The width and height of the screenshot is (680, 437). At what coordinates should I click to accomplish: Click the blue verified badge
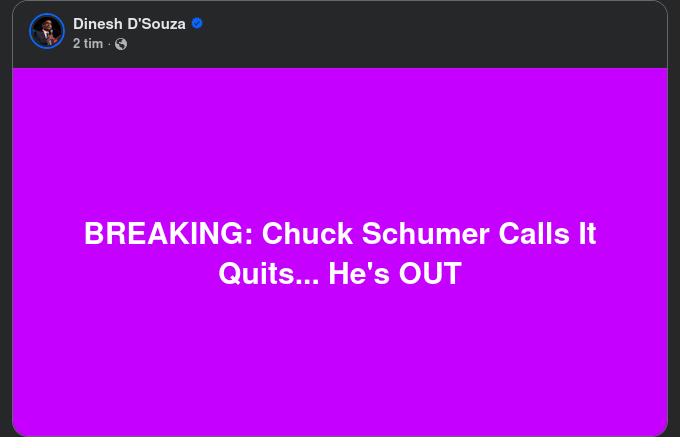(197, 23)
